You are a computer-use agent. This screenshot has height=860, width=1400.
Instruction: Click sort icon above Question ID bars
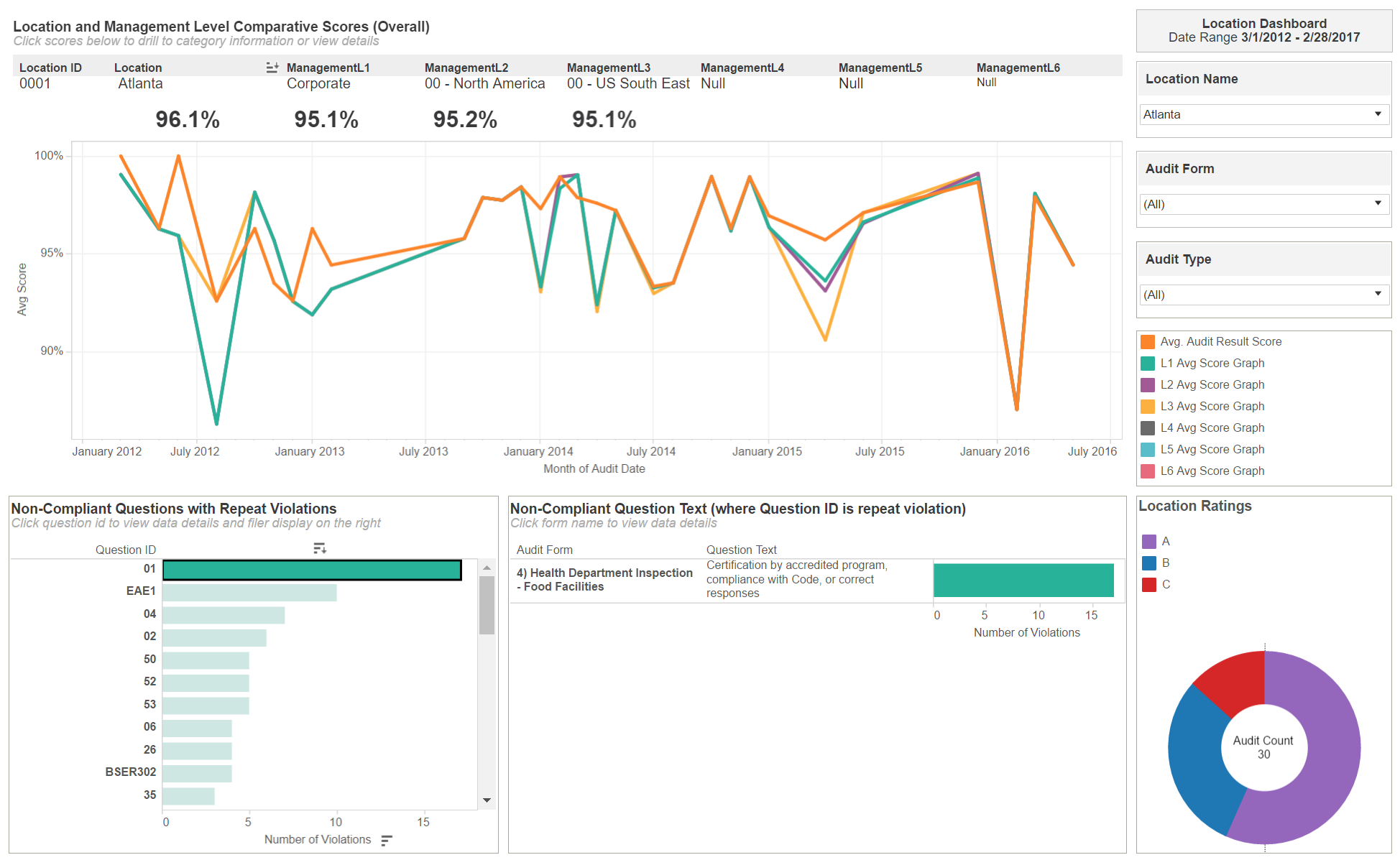tap(320, 549)
